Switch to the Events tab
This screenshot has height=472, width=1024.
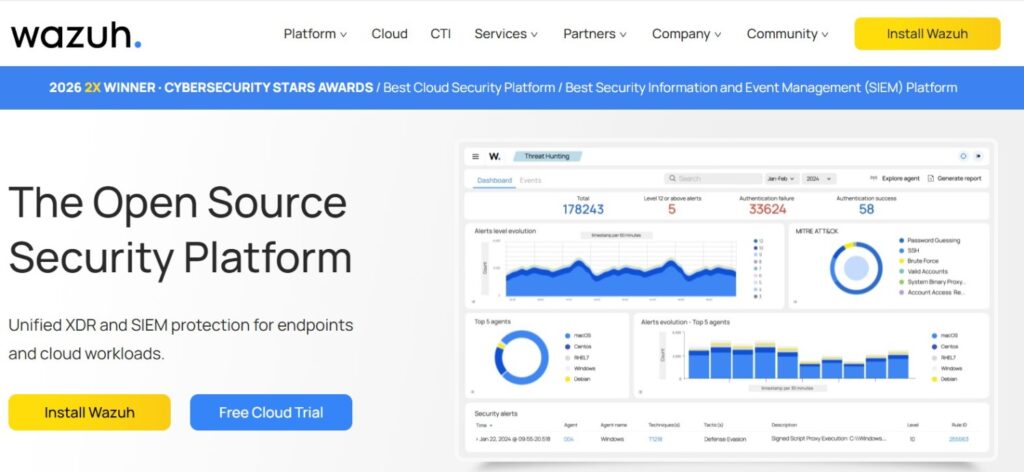tap(530, 180)
